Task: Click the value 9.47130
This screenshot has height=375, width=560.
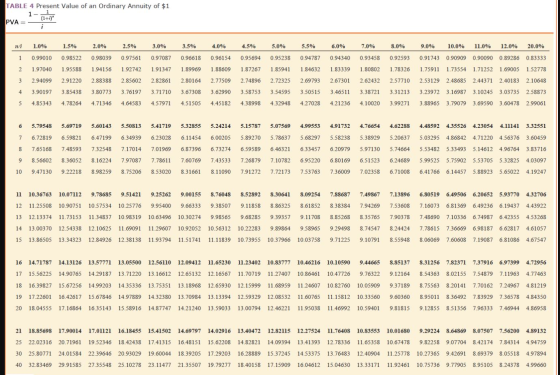Action: (42, 172)
